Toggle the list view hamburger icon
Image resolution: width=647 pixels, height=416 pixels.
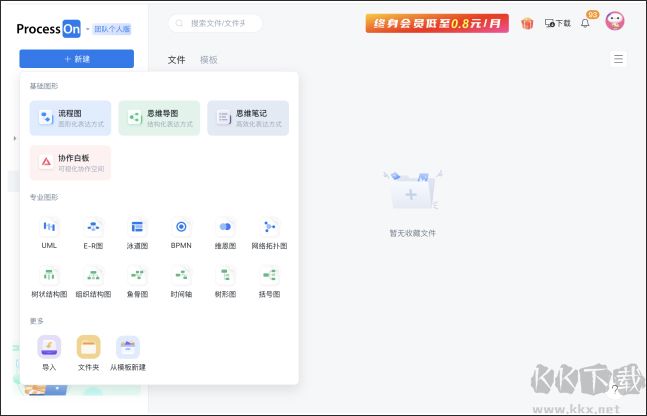pos(618,59)
